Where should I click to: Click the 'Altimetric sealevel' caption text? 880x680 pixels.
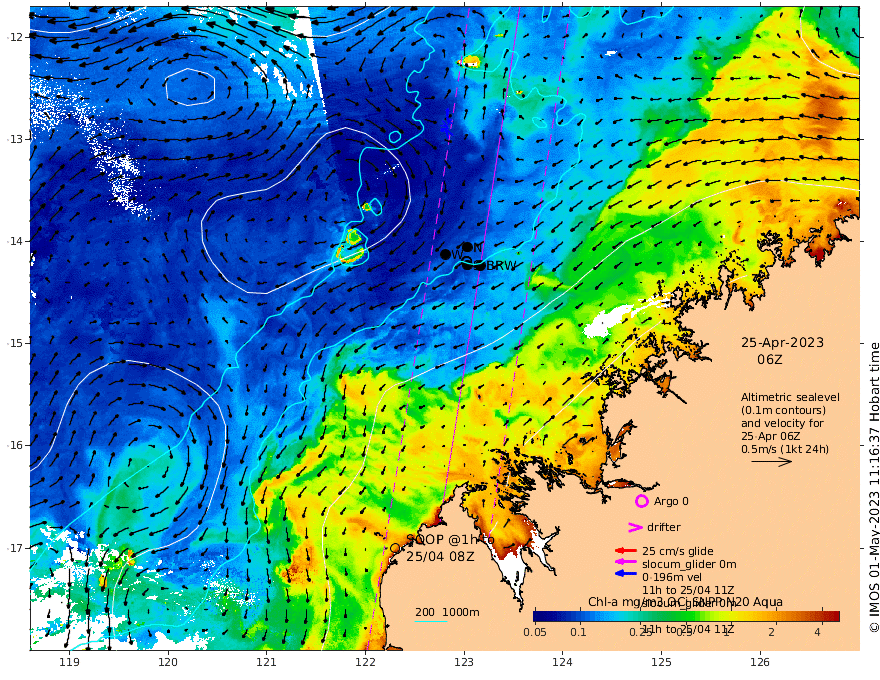tap(790, 397)
